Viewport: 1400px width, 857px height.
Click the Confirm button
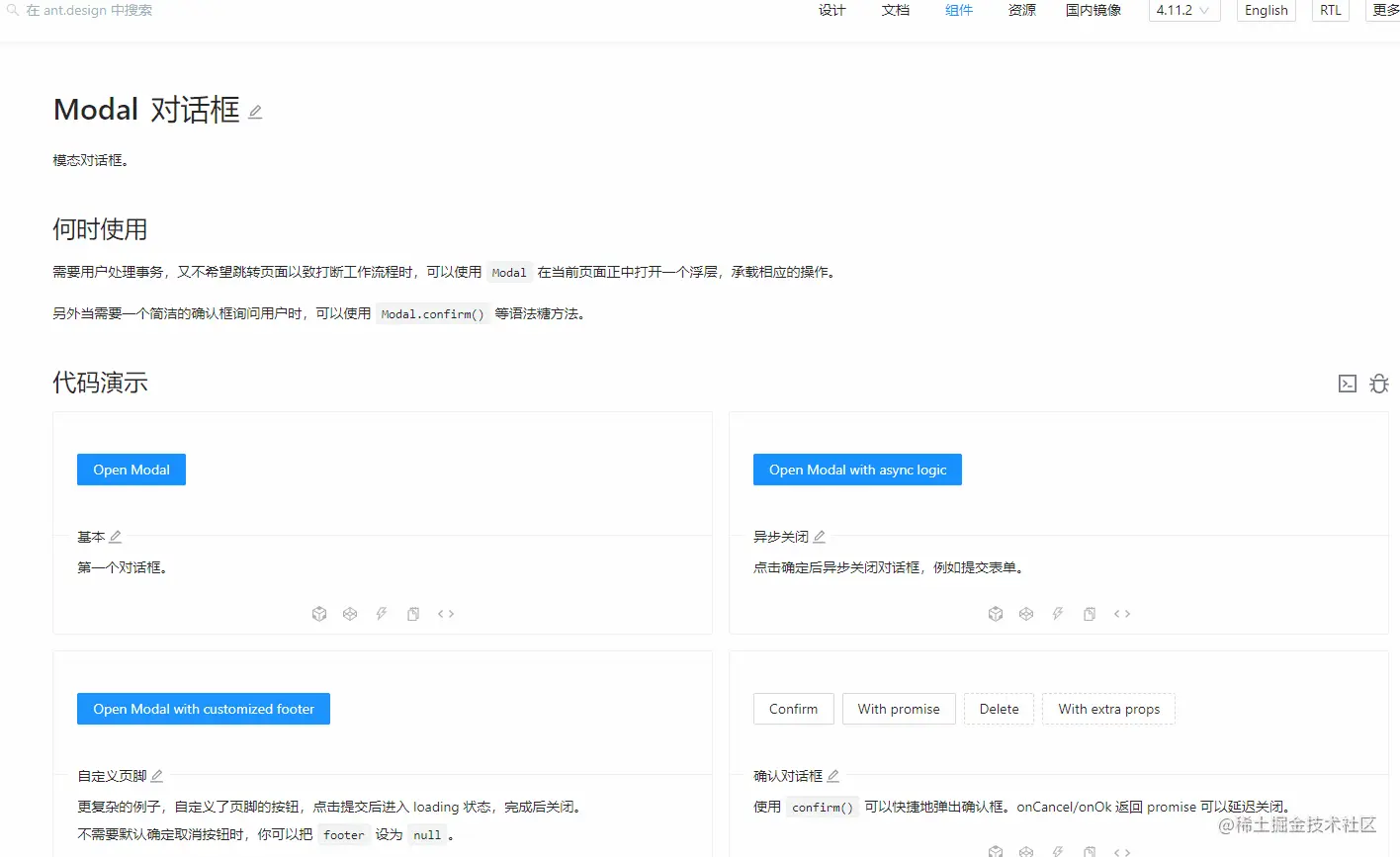(x=793, y=709)
